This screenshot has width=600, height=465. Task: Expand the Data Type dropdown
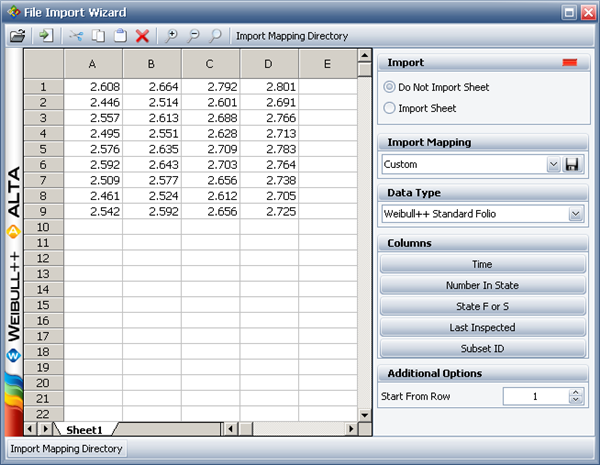[x=575, y=213]
